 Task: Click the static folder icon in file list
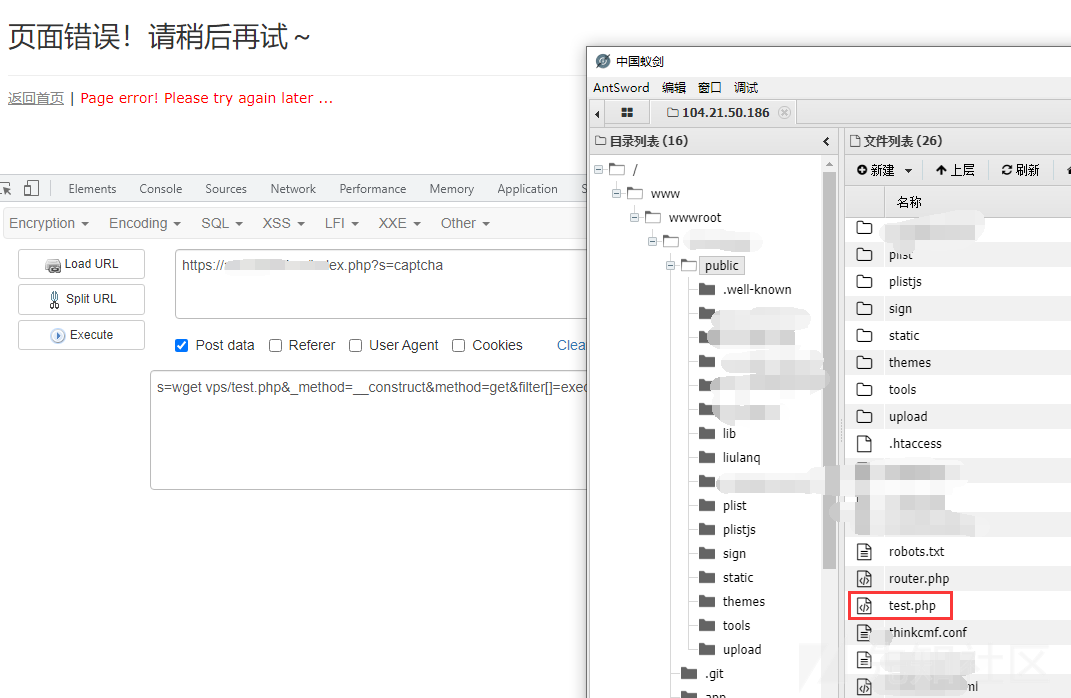point(864,335)
